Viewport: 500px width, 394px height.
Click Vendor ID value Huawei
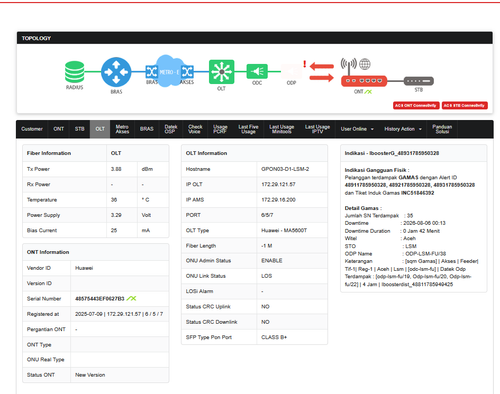tap(84, 268)
